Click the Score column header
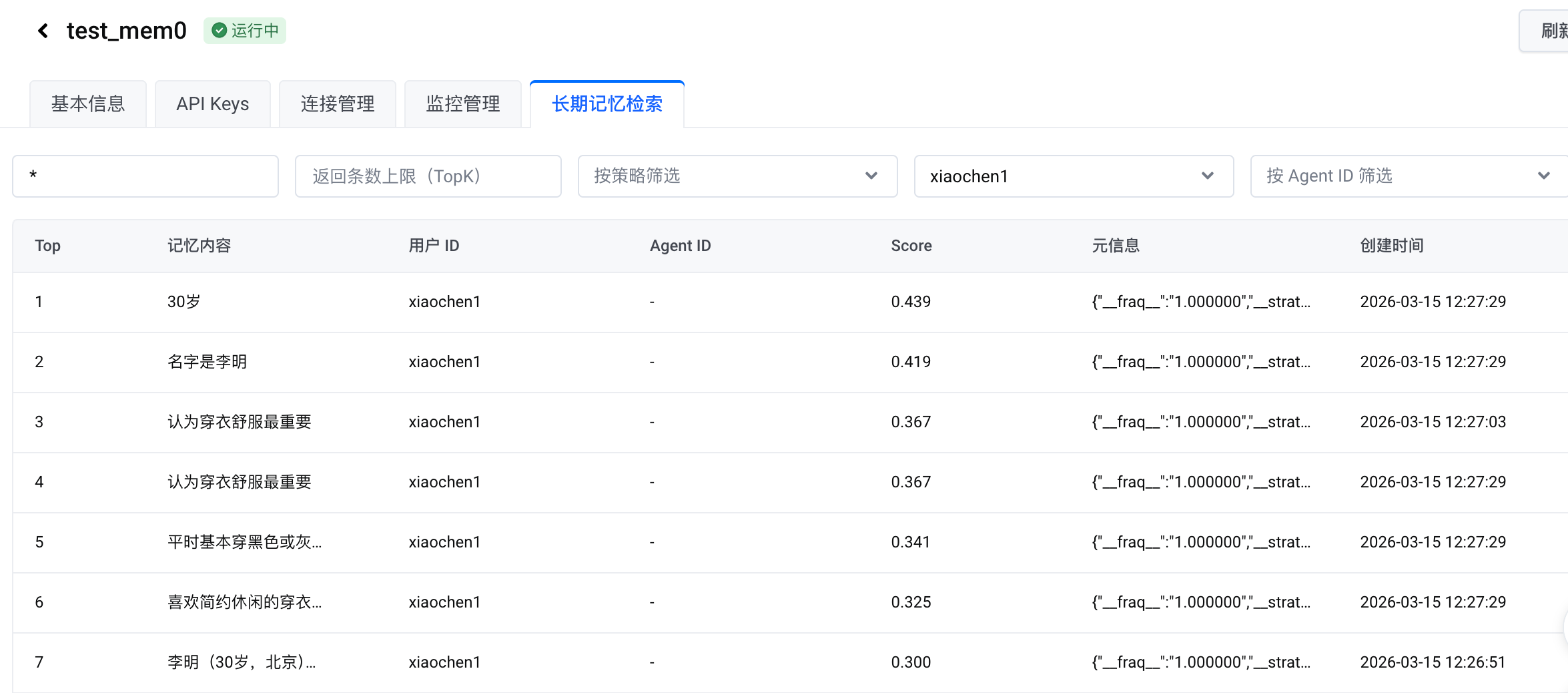 point(911,246)
